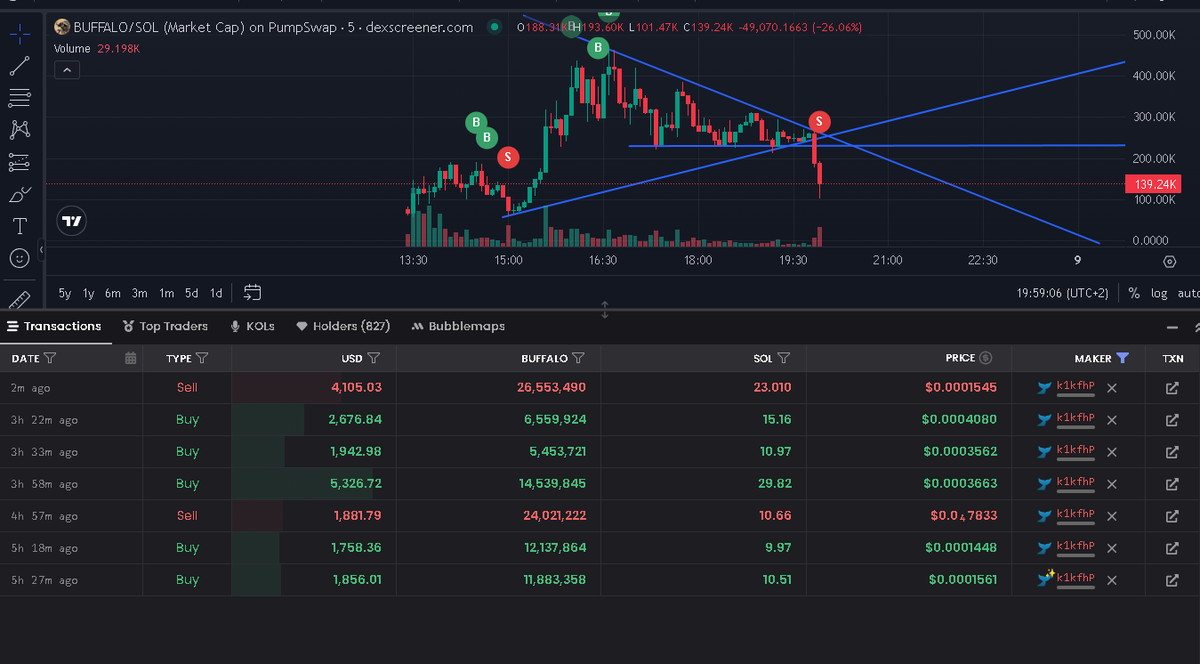
Task: Select the chart/table pane resize handle
Action: [604, 310]
